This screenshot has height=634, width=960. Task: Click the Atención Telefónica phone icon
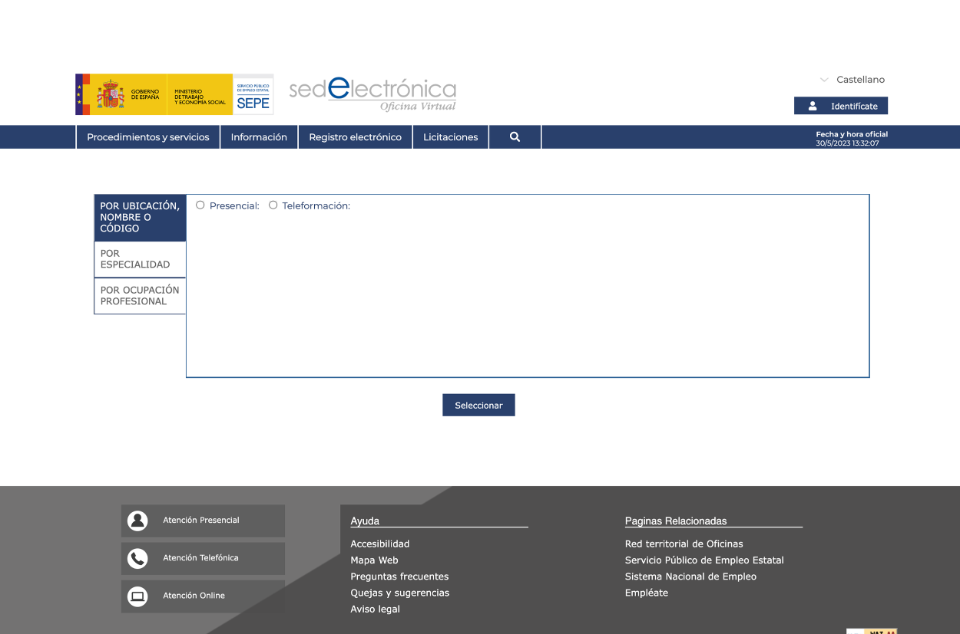pyautogui.click(x=138, y=559)
